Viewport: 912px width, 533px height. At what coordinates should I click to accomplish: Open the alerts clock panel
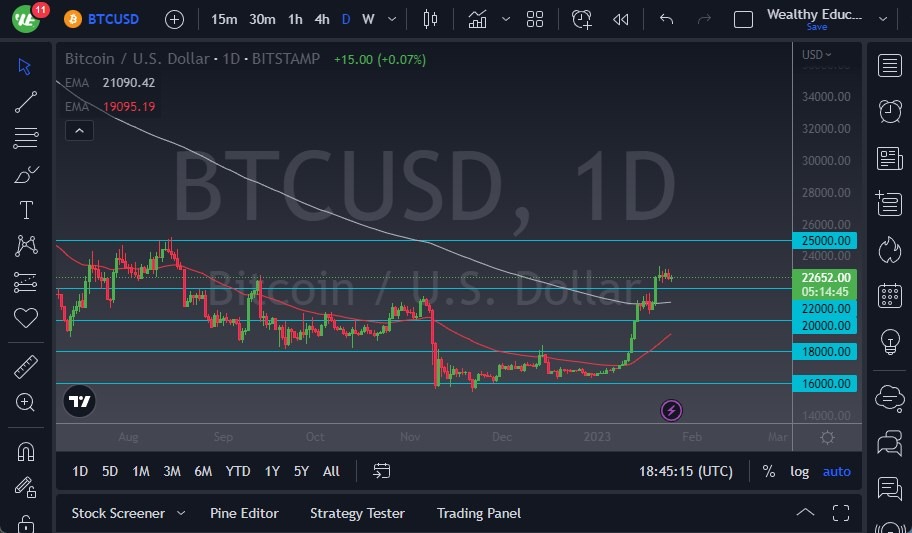[889, 111]
